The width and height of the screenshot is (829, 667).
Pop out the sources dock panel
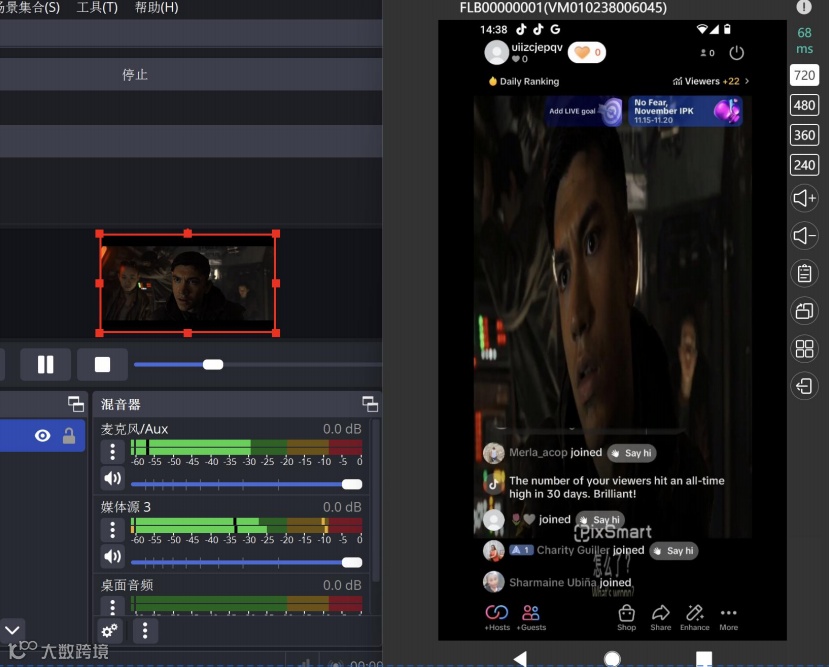76,404
